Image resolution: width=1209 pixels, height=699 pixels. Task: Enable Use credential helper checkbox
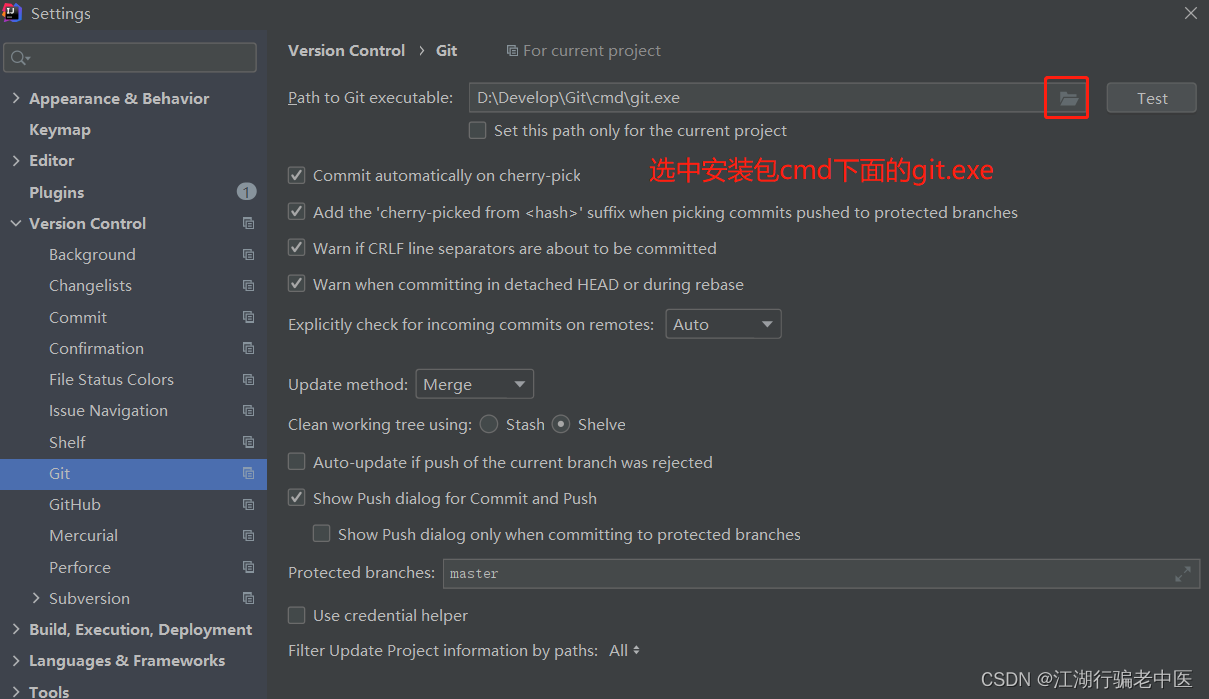pos(297,616)
